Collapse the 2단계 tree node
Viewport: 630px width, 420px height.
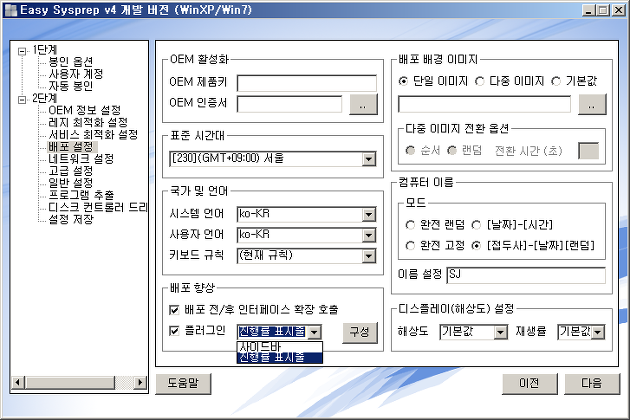[x=22, y=99]
